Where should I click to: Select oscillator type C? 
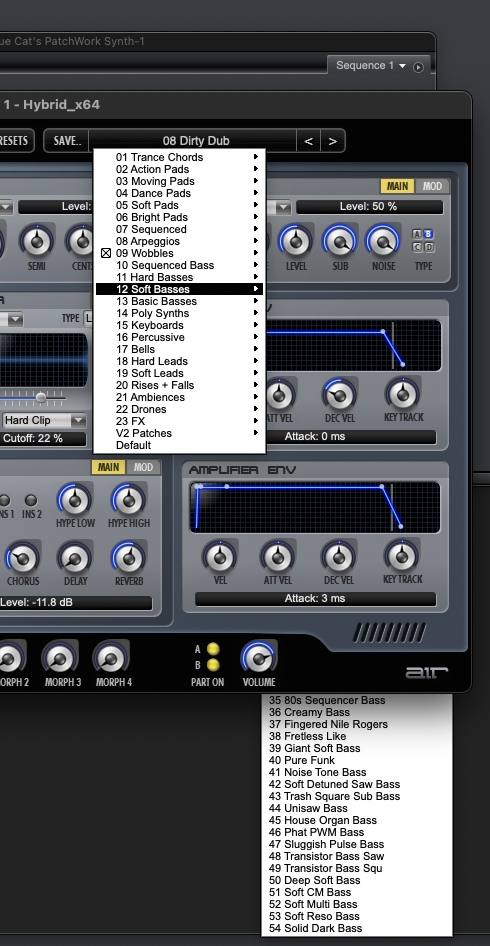[417, 247]
